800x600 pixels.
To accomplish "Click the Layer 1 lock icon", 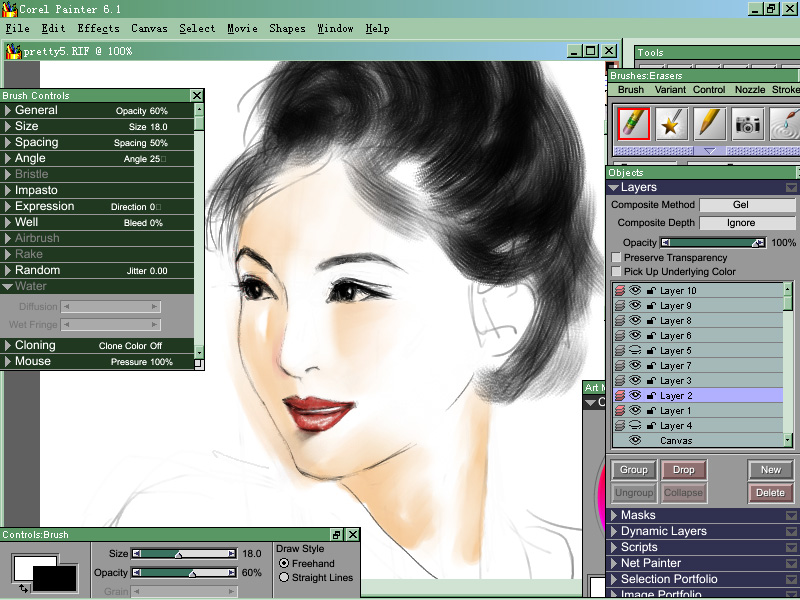I will (x=651, y=411).
